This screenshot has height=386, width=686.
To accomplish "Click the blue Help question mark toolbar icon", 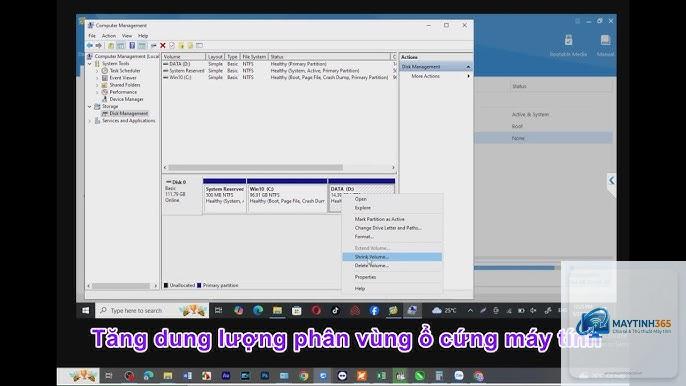I will 132,46.
